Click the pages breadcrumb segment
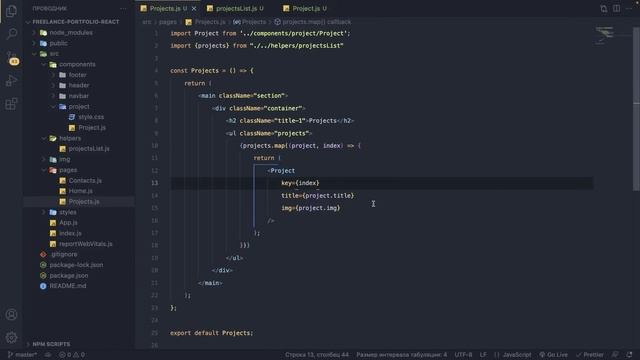640x360 pixels. click(x=168, y=22)
